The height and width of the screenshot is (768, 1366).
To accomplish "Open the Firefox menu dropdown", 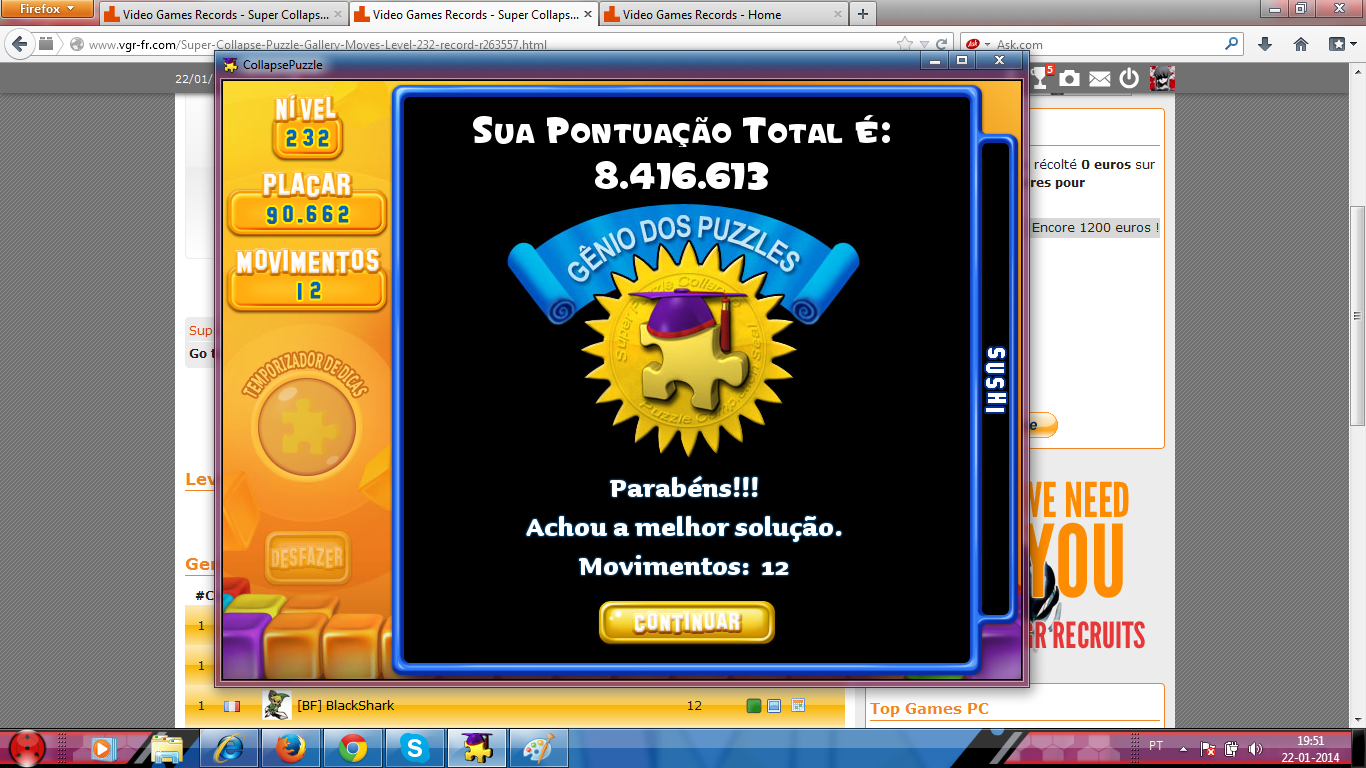I will point(48,9).
